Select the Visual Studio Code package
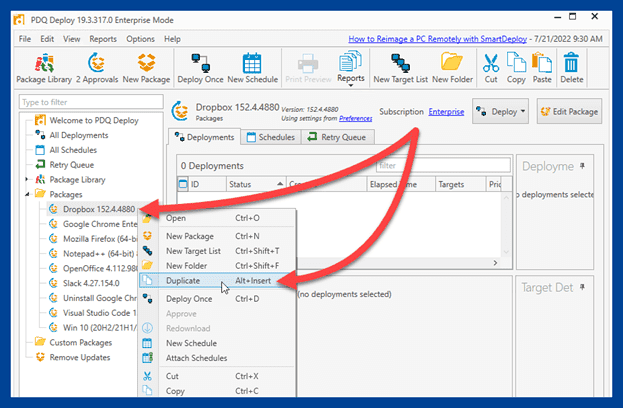Screen dimensions: 623x408 click(x=93, y=313)
